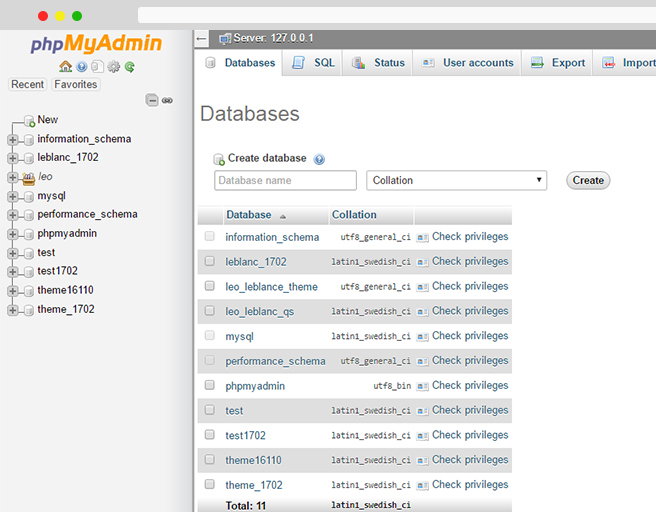
Task: Click the Create button
Action: [x=588, y=180]
